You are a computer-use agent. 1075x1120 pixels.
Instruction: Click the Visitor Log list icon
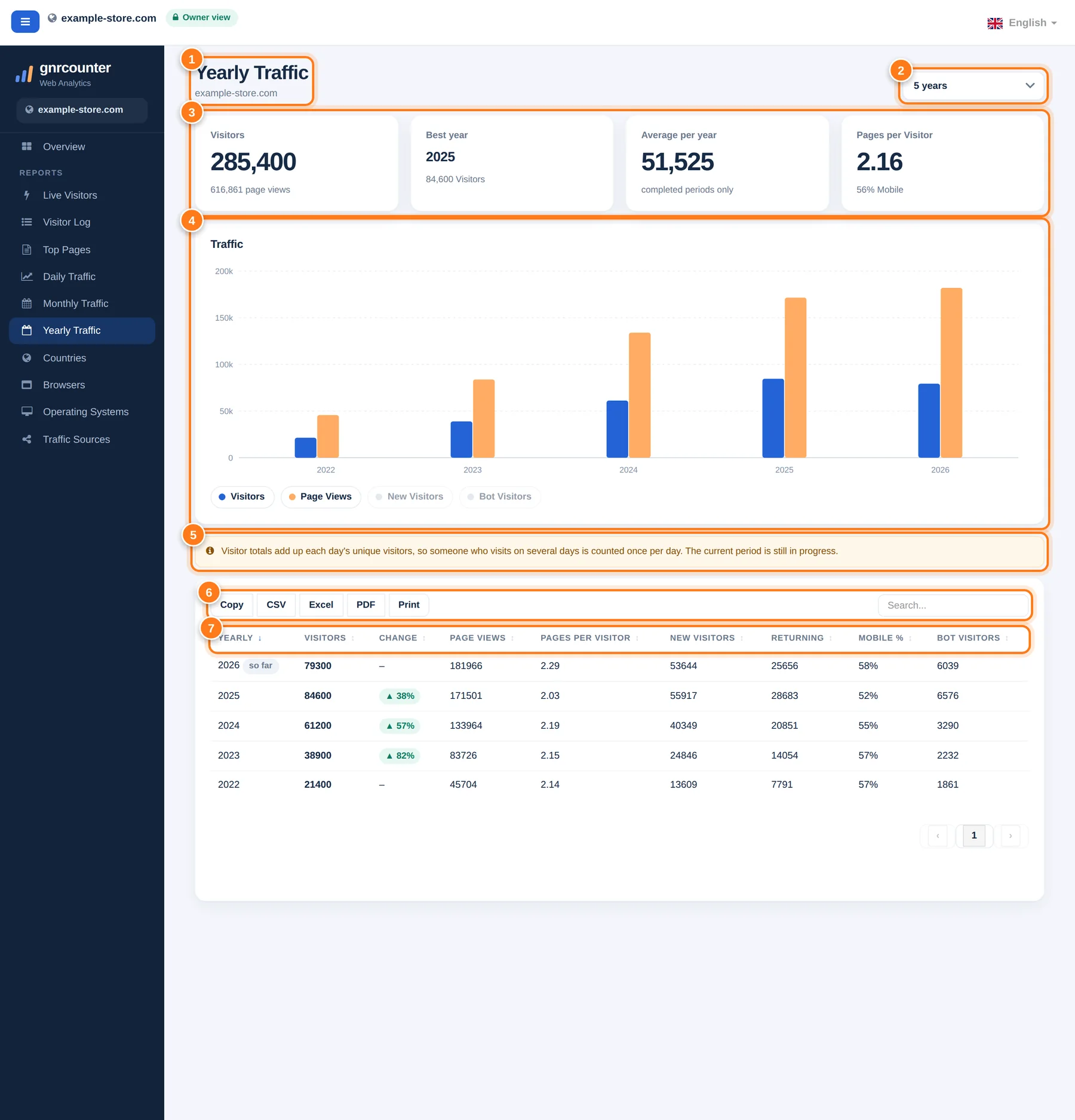pyautogui.click(x=26, y=222)
